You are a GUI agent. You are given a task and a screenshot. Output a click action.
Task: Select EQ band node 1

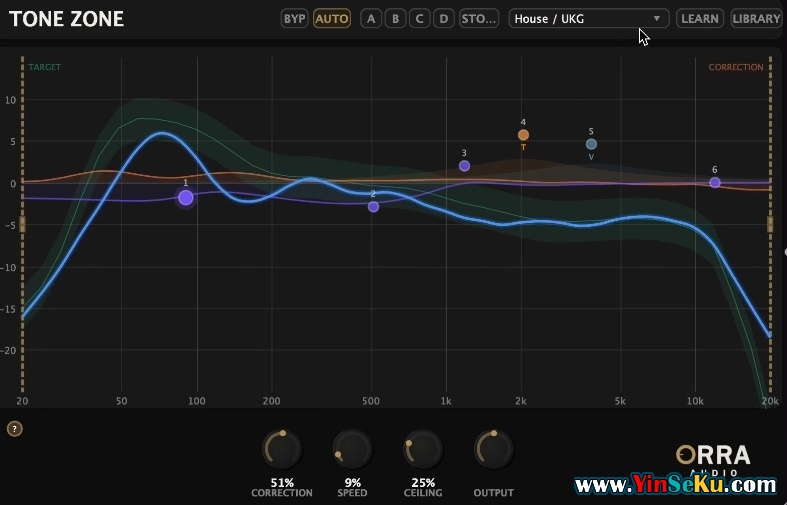click(x=185, y=198)
